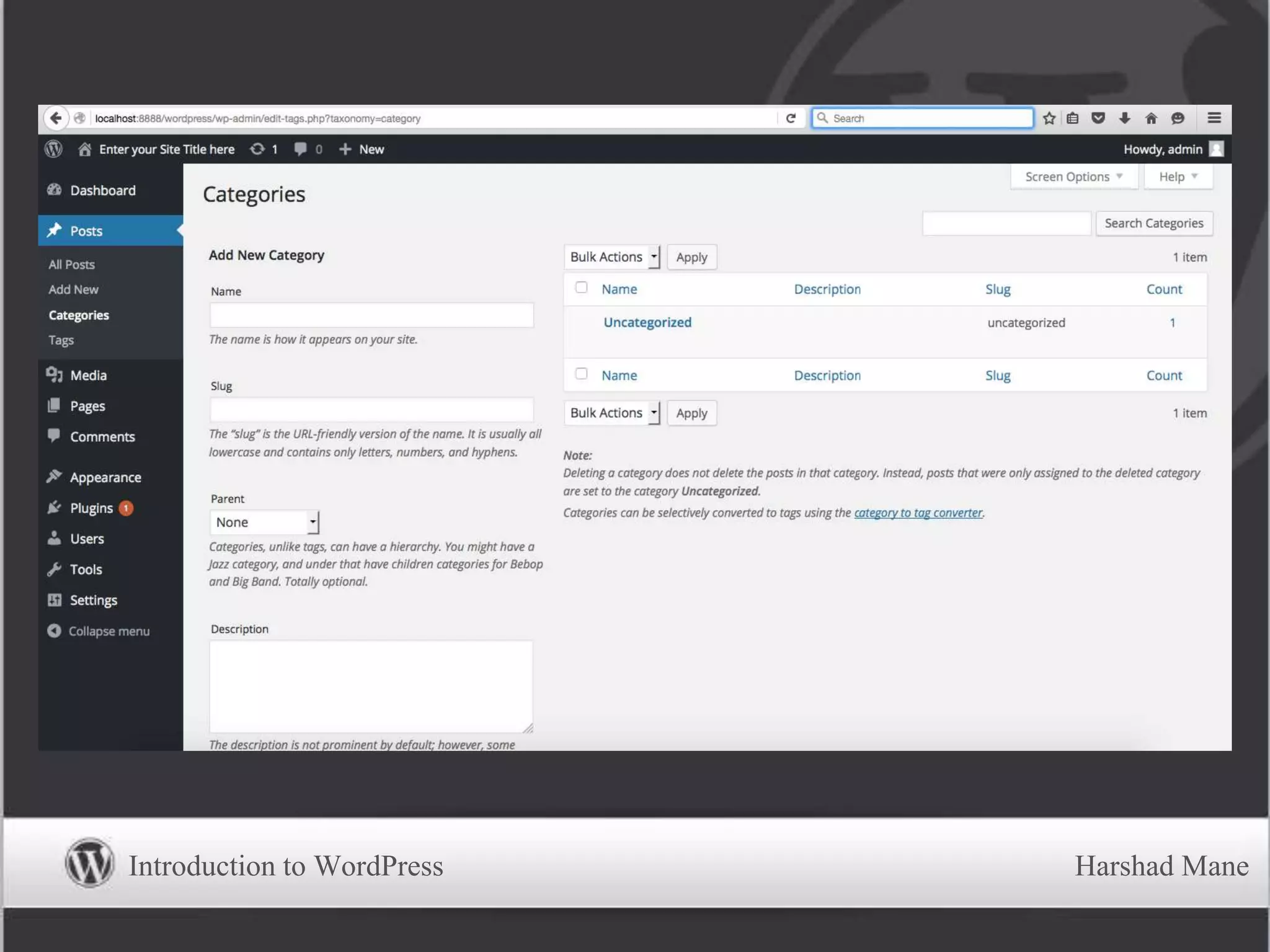Click the bottom Apply button
The image size is (1270, 952).
pos(691,413)
